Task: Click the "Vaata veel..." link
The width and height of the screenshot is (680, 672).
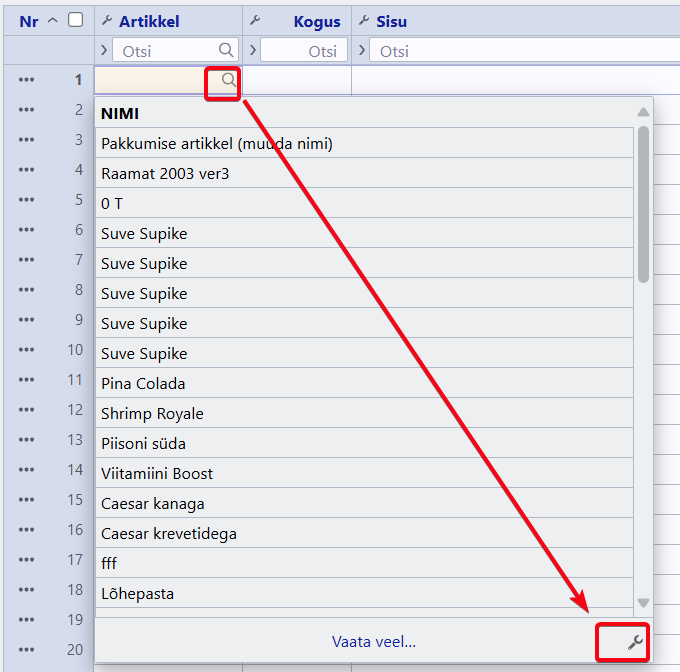Action: click(x=373, y=642)
